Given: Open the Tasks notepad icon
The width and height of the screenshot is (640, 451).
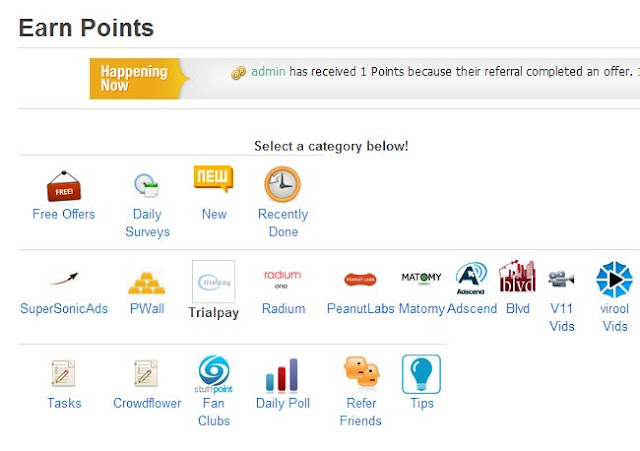Looking at the screenshot, I should tap(64, 374).
